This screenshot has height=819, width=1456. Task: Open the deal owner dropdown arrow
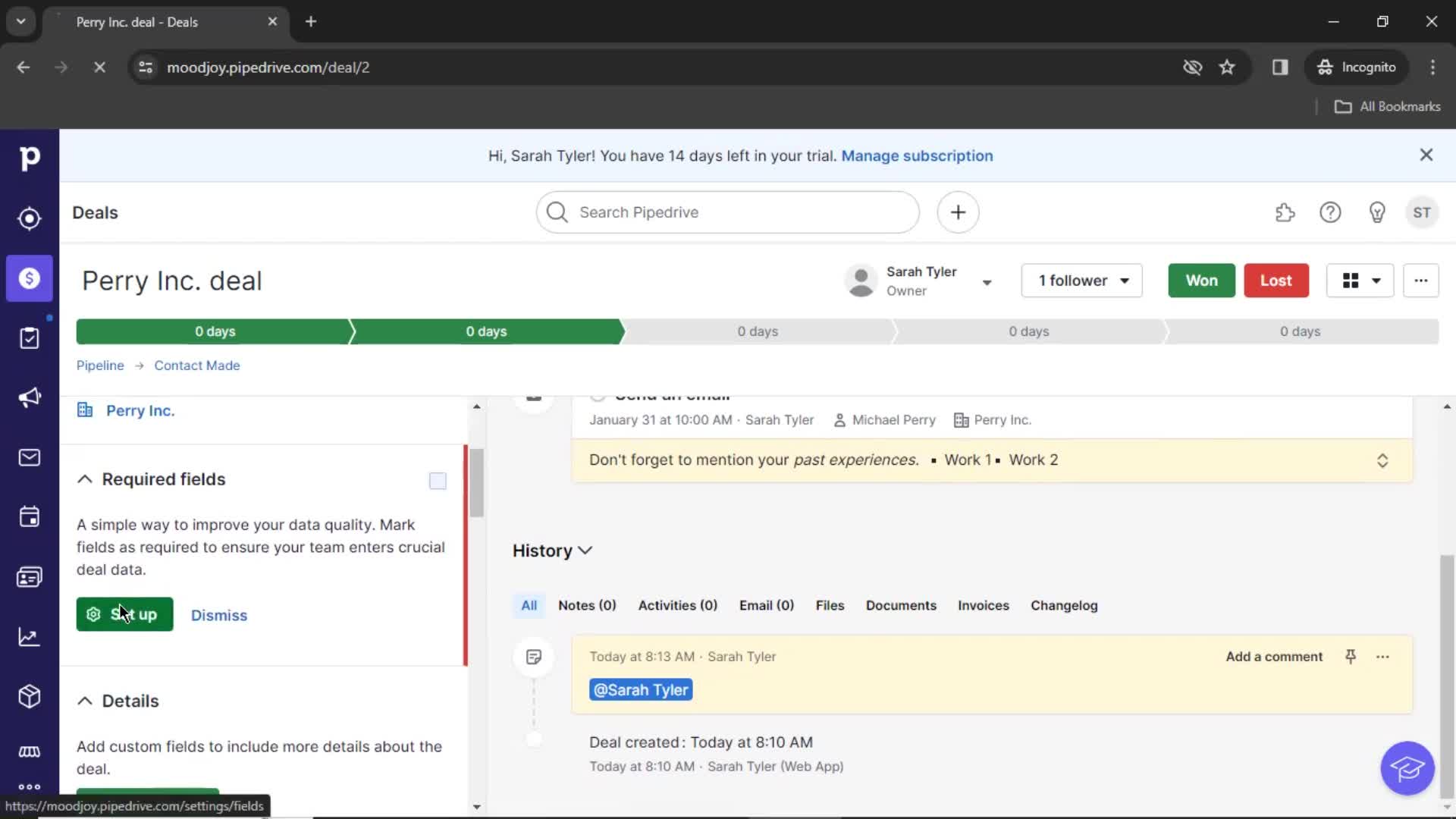(987, 280)
